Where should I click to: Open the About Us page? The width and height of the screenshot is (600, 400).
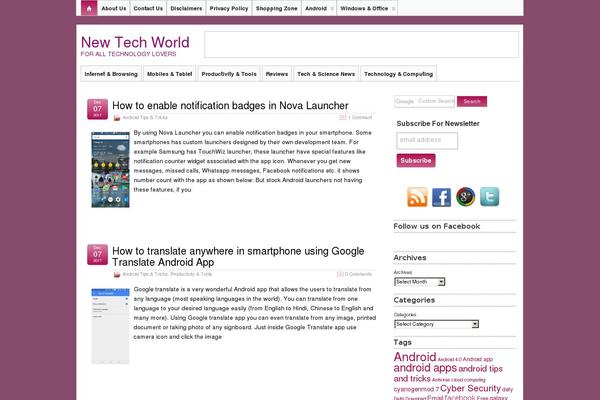[x=114, y=8]
